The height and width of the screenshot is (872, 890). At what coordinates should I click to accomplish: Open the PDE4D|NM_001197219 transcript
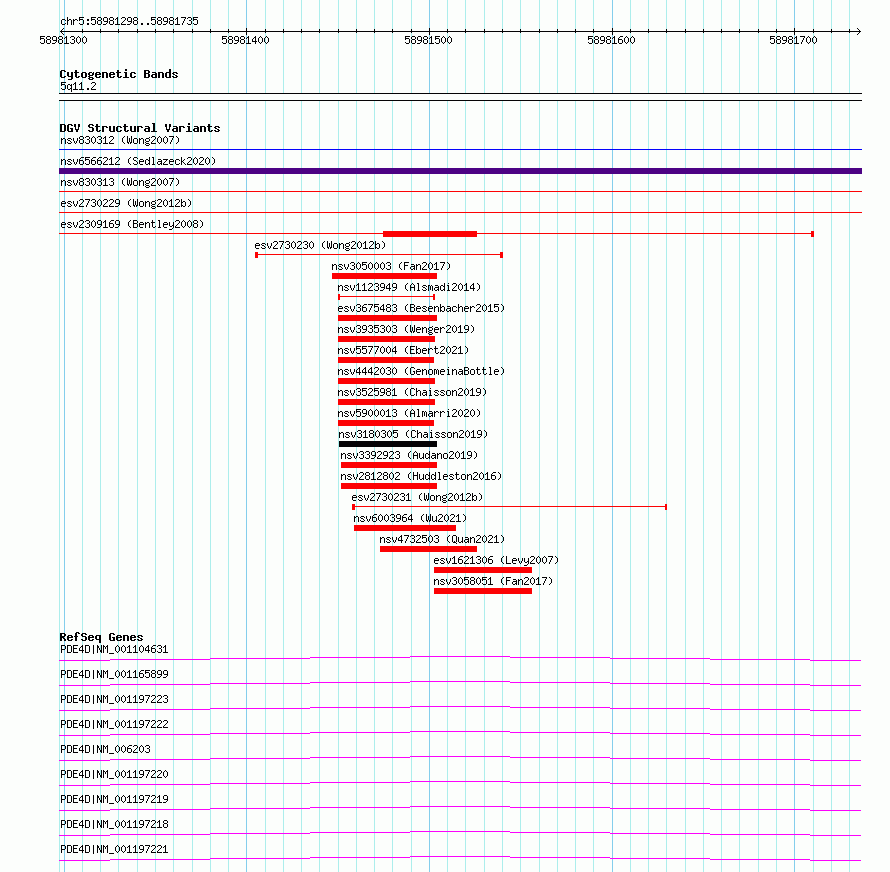point(114,799)
